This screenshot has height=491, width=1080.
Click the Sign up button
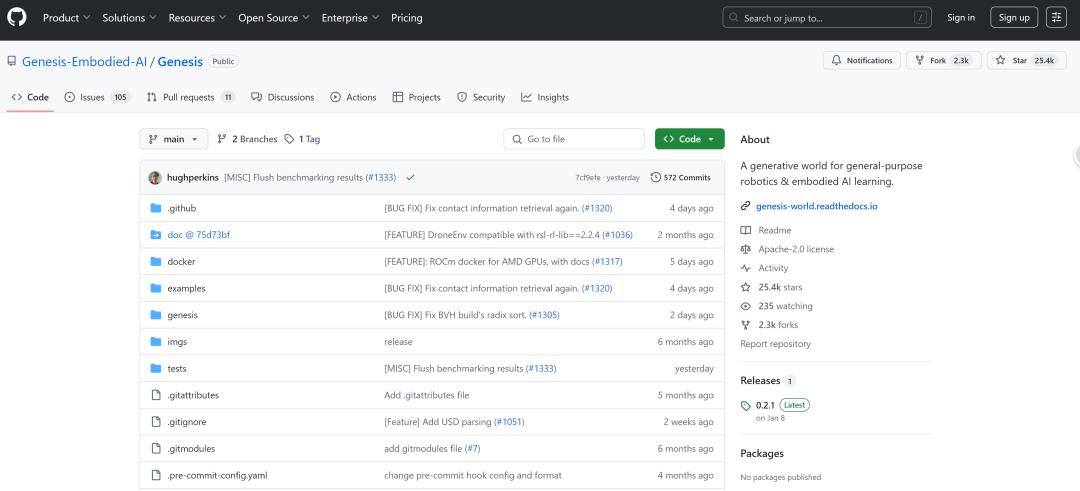pyautogui.click(x=1014, y=17)
